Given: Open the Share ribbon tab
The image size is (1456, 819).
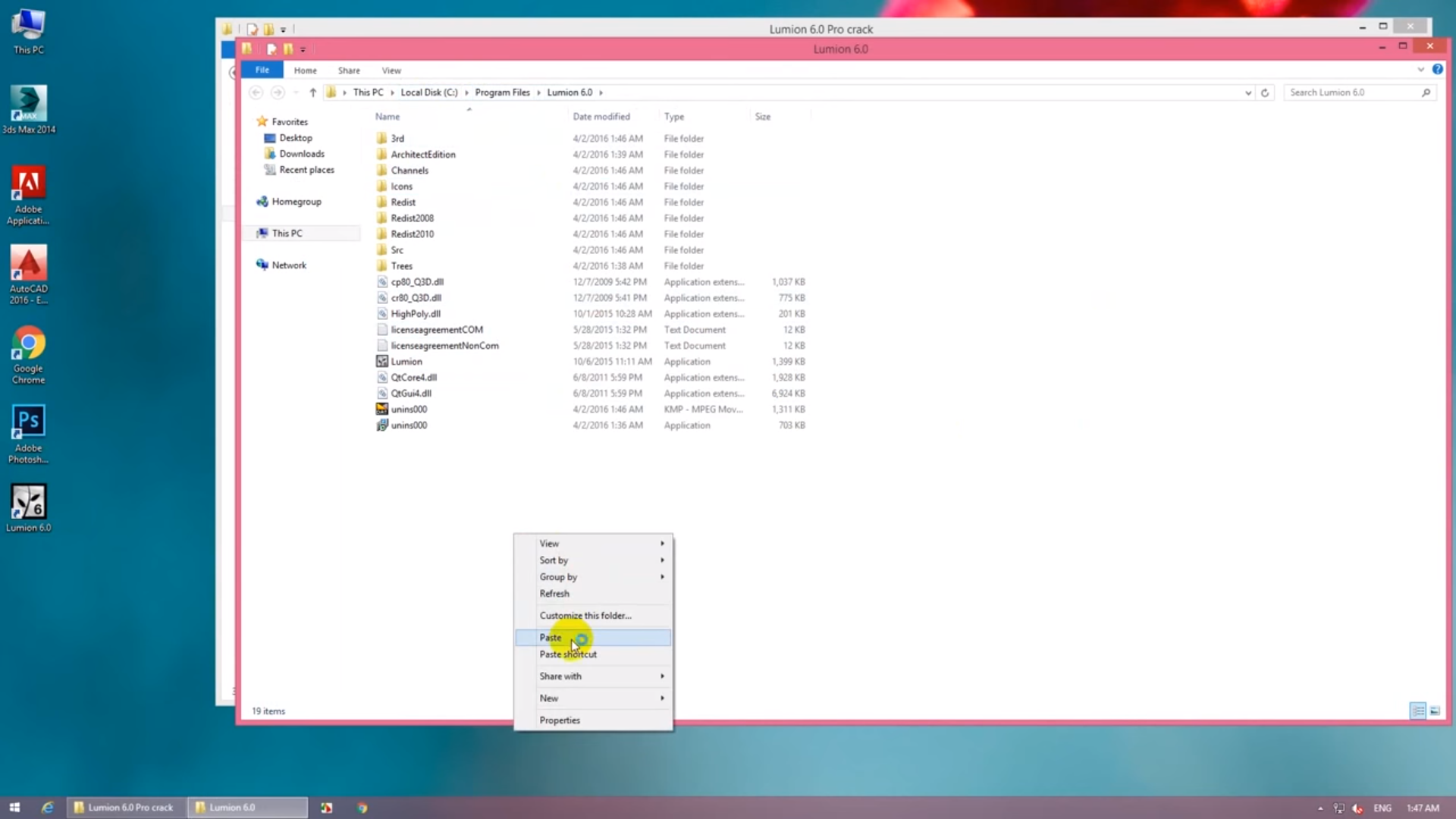Looking at the screenshot, I should pos(349,70).
